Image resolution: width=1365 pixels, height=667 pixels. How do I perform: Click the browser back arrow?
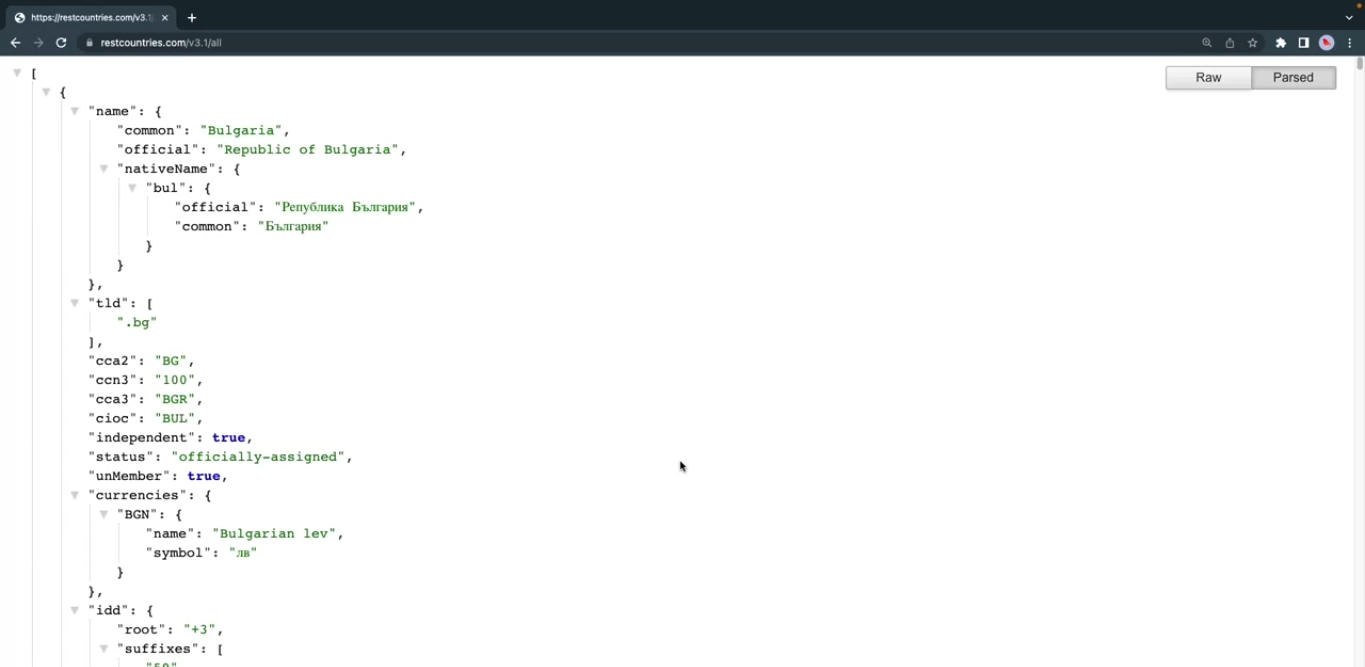[15, 43]
